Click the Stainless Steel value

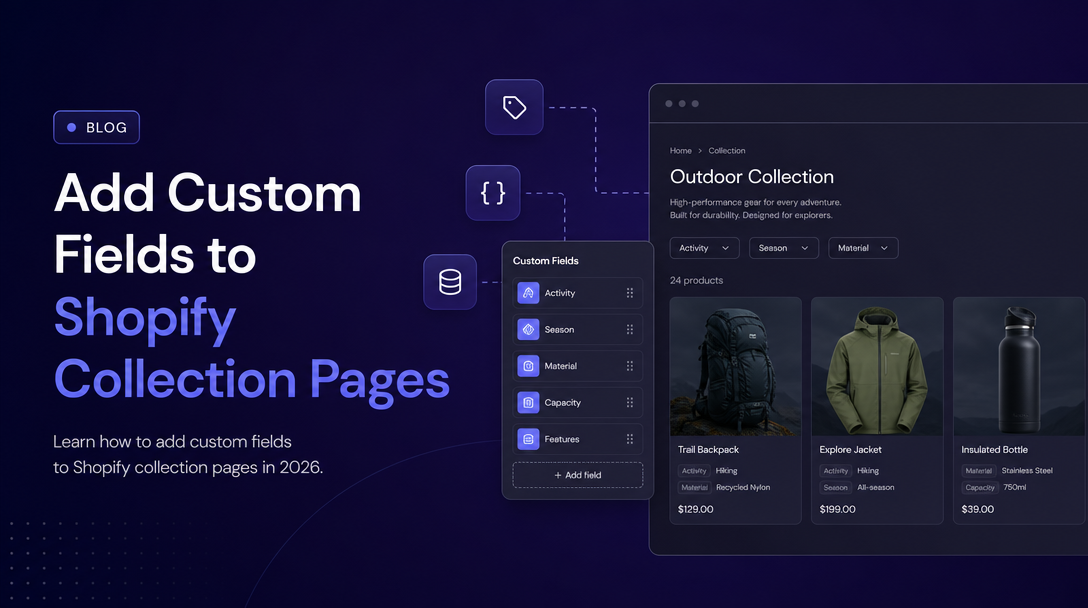point(1027,471)
